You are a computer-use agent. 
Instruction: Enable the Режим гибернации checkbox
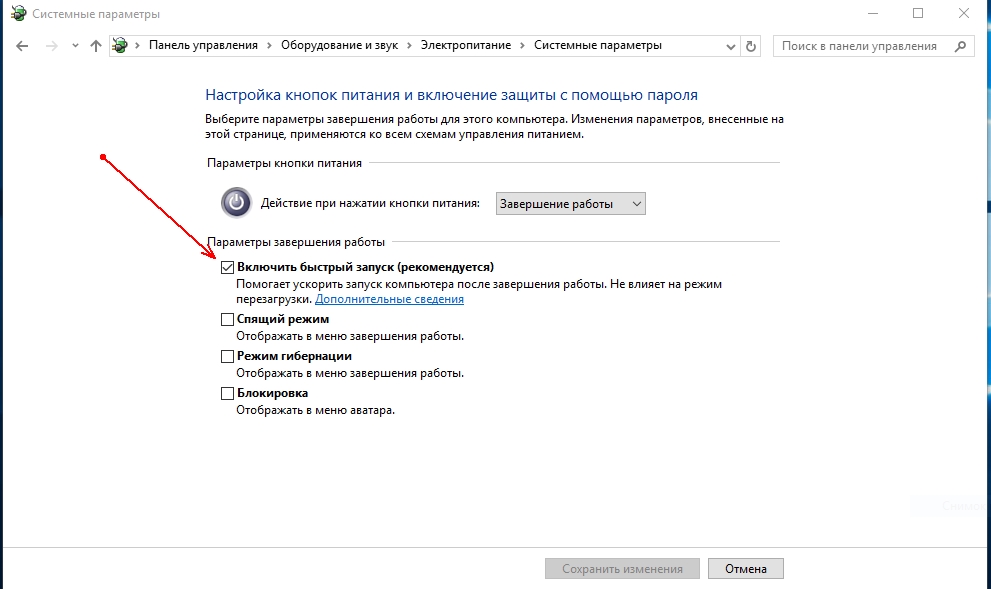[227, 357]
